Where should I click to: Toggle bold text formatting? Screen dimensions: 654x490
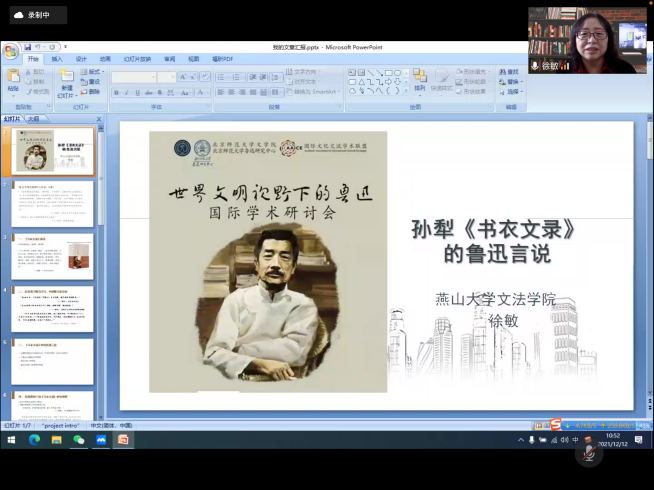click(x=116, y=92)
